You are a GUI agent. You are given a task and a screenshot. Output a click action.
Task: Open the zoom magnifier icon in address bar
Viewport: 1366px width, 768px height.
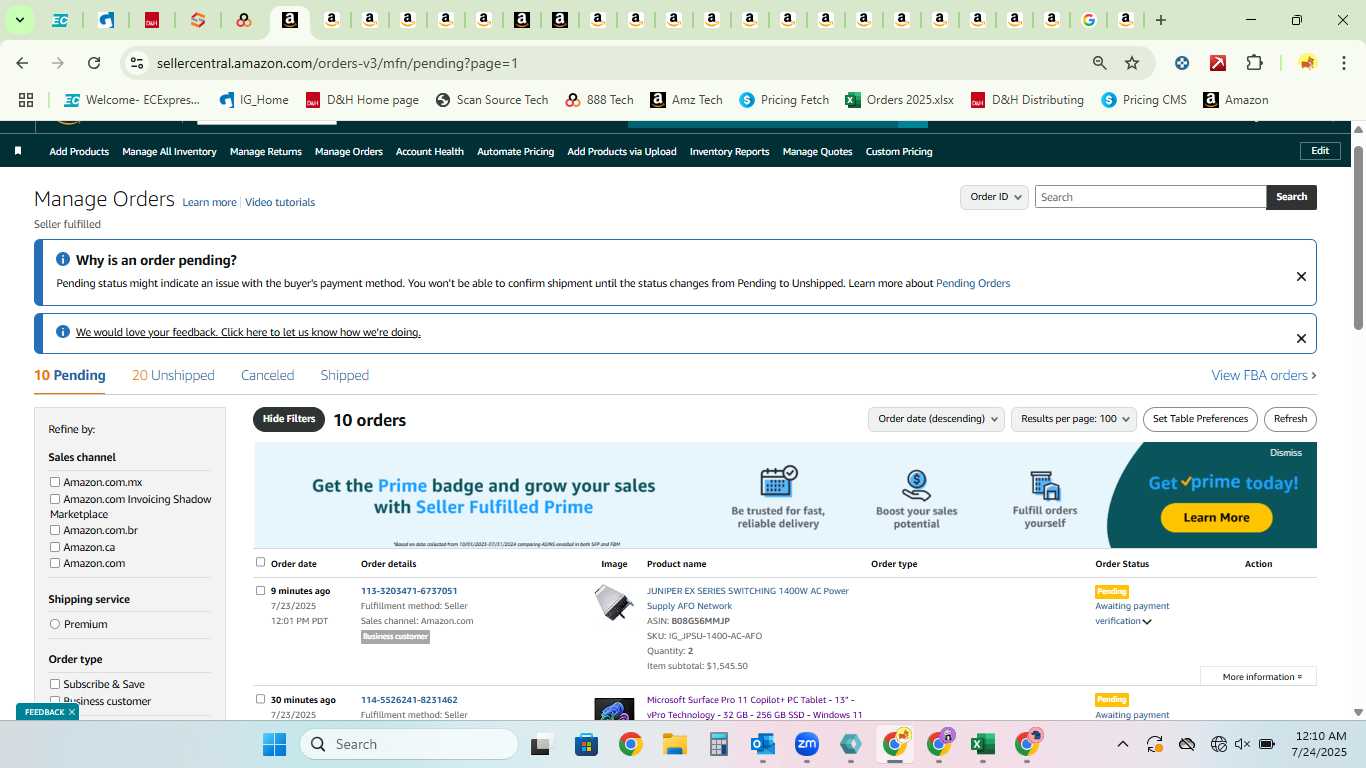[x=1100, y=63]
